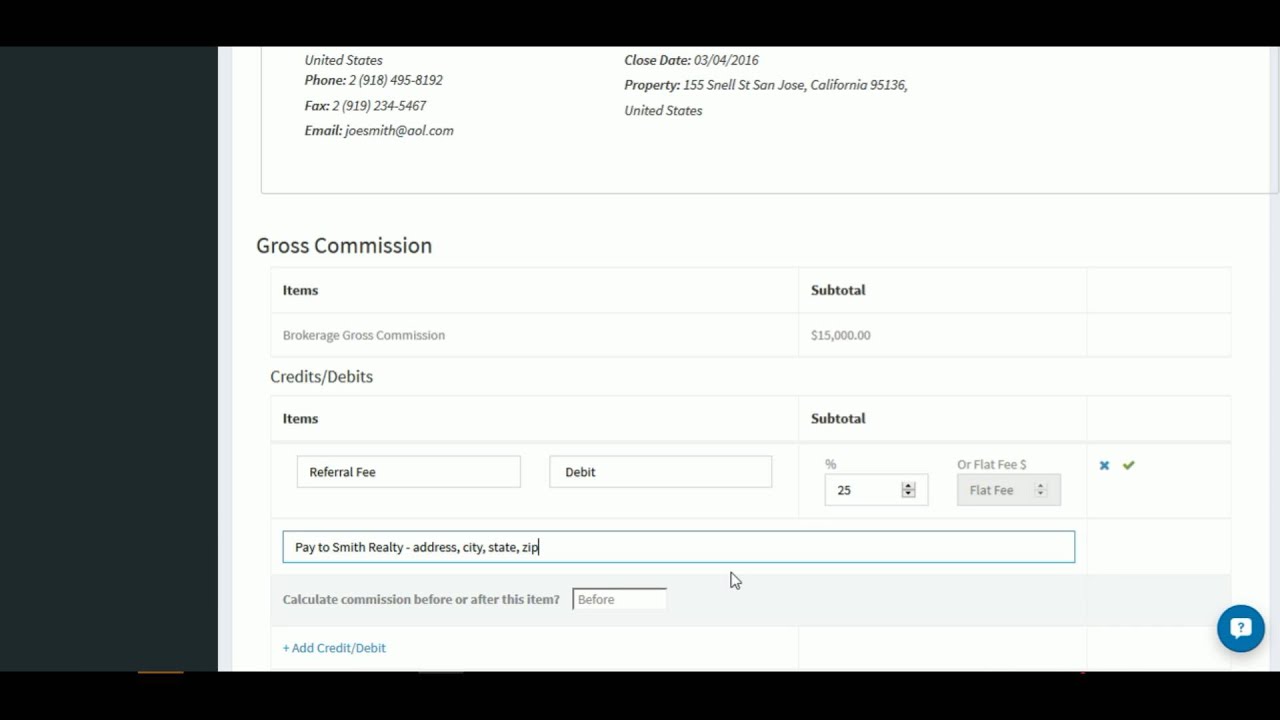The width and height of the screenshot is (1280, 720).
Task: Click the Close Date 03/04/2016 text
Action: point(691,60)
